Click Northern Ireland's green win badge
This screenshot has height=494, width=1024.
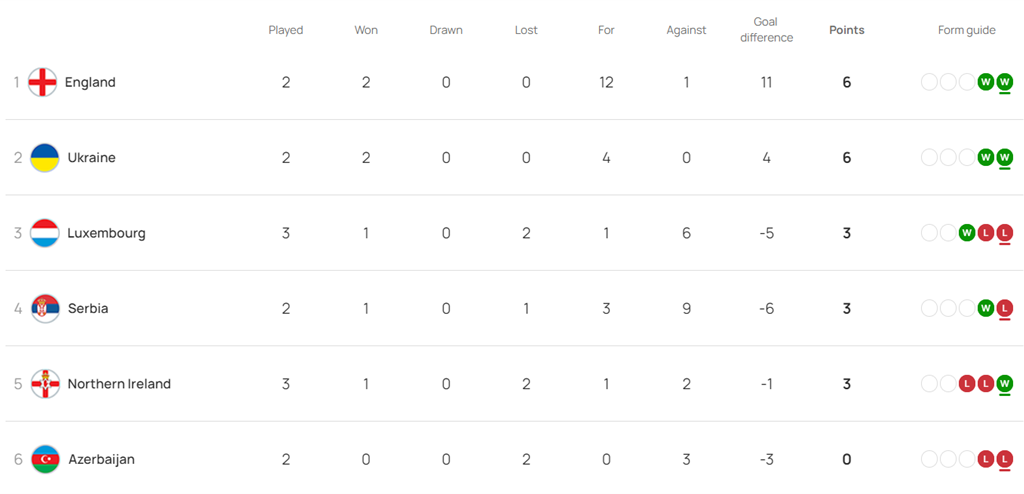click(1005, 384)
